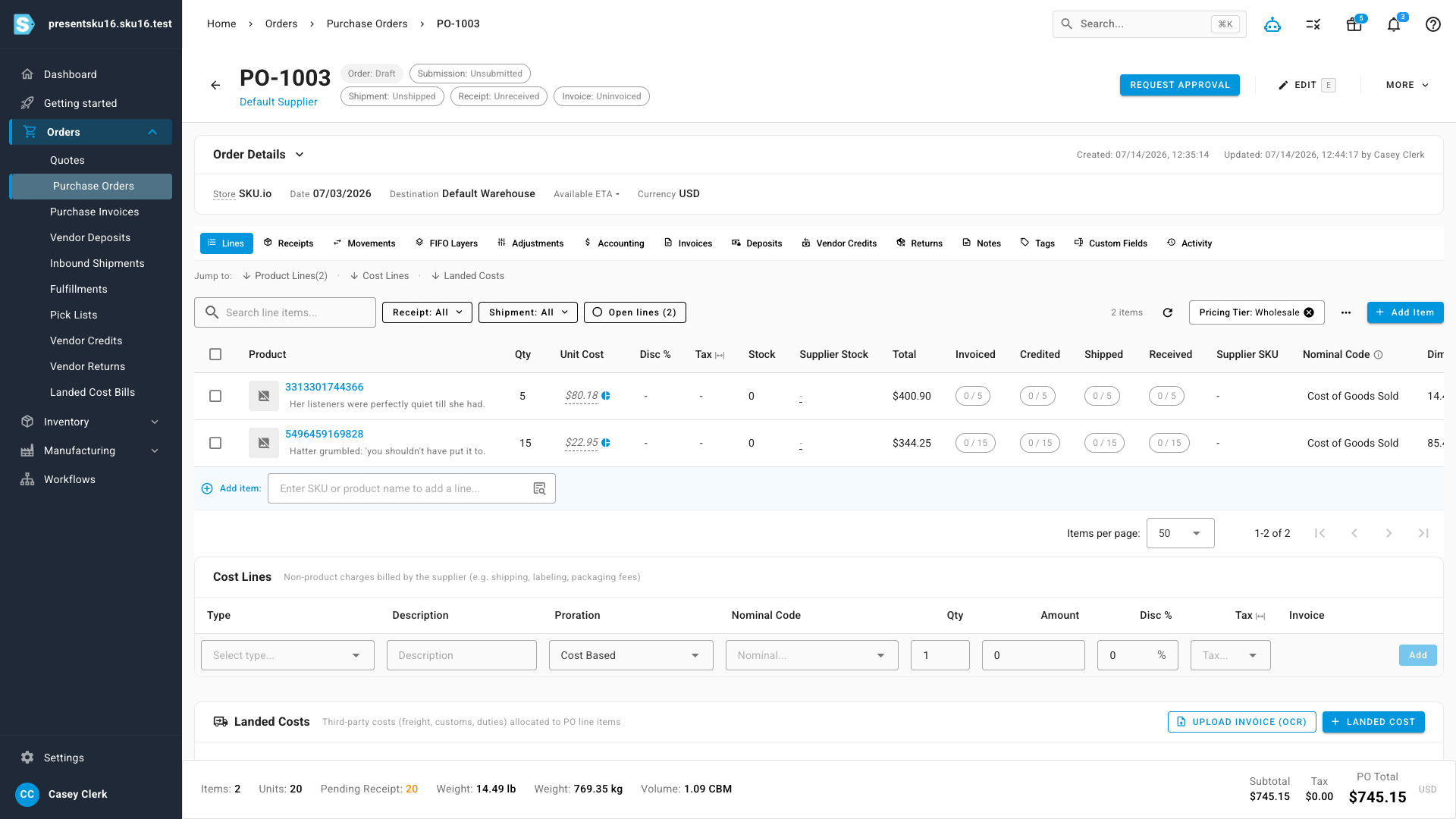Click the REQUEST APPROVAL button
Screen dimensions: 1456x819
pos(1180,85)
